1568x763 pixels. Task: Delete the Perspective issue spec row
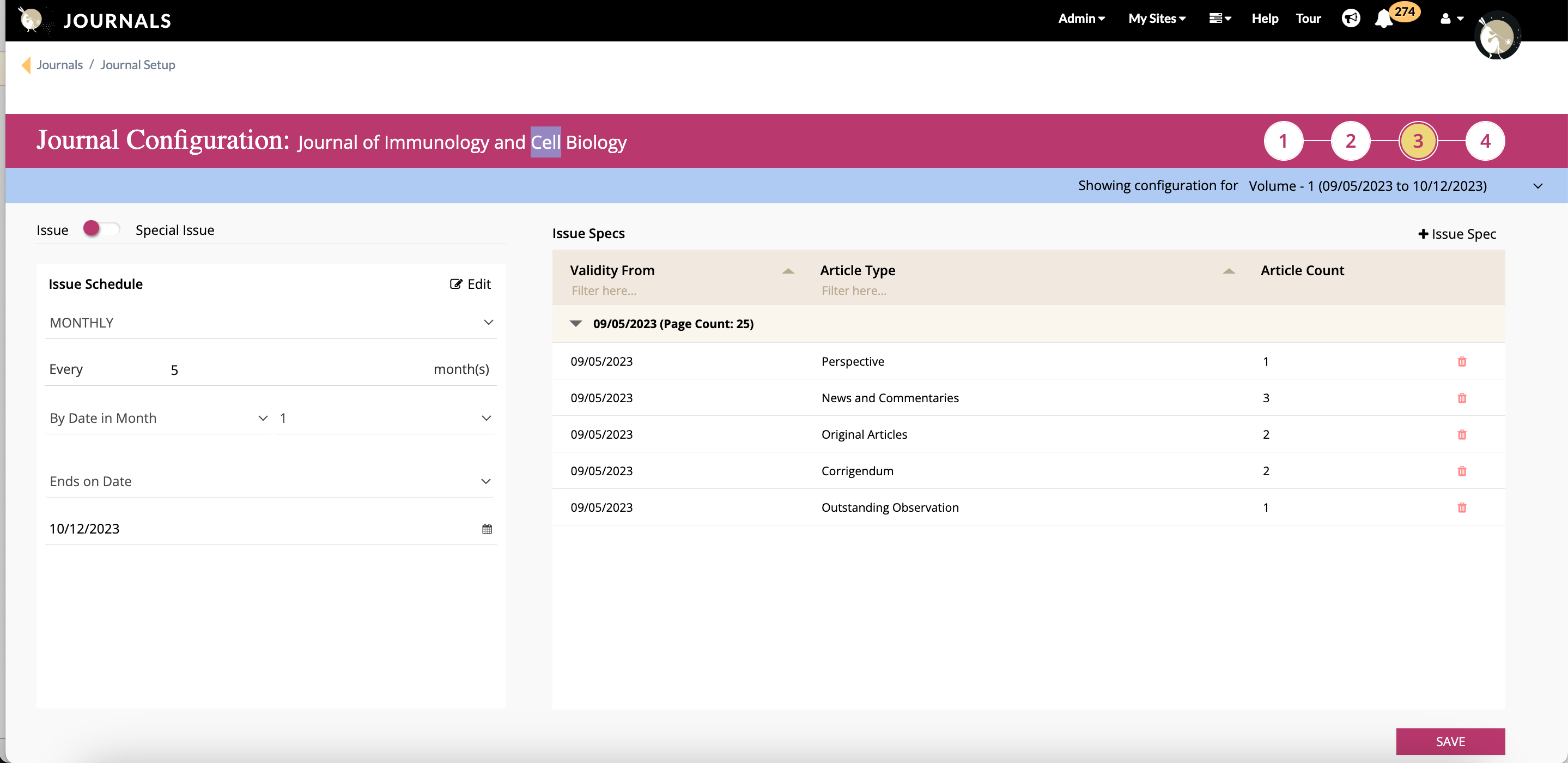1461,362
